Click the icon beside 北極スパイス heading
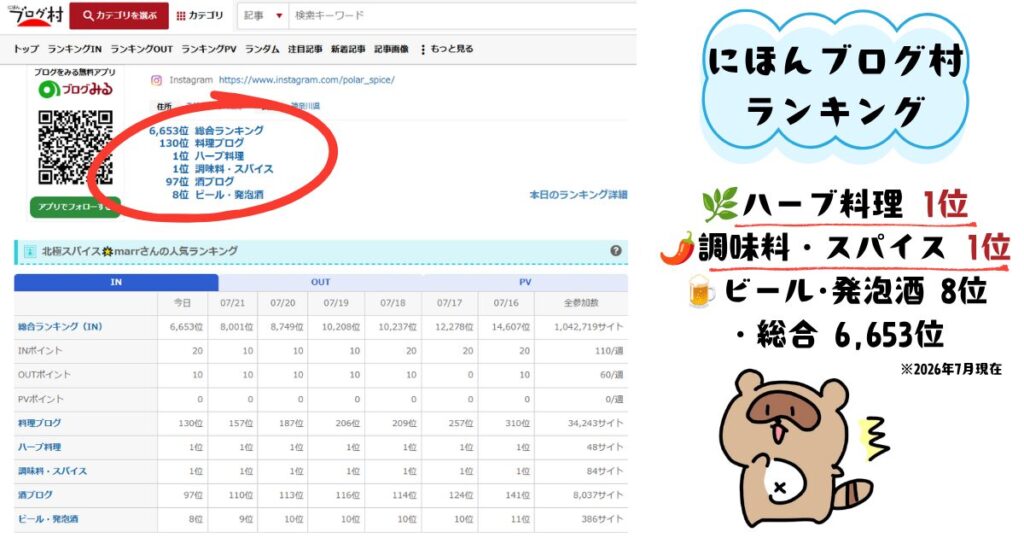Image resolution: width=1024 pixels, height=538 pixels. click(x=29, y=251)
